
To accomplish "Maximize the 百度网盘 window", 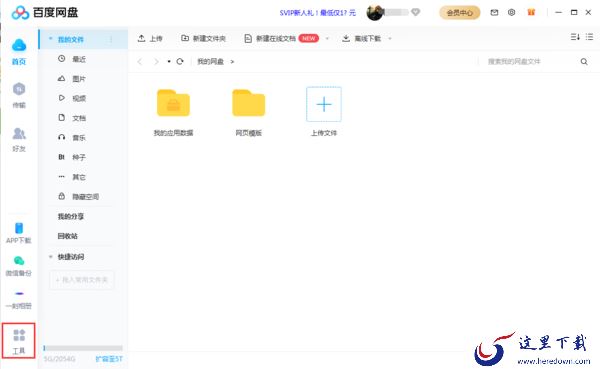I will tap(574, 13).
